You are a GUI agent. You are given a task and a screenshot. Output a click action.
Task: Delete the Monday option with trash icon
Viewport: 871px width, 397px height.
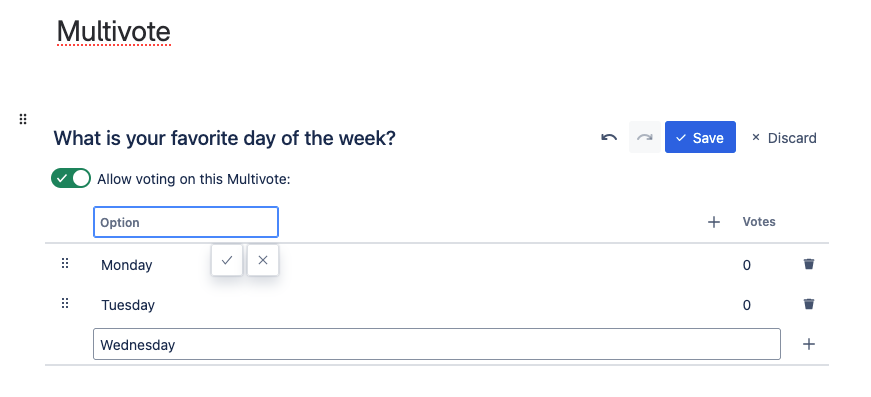(x=809, y=264)
